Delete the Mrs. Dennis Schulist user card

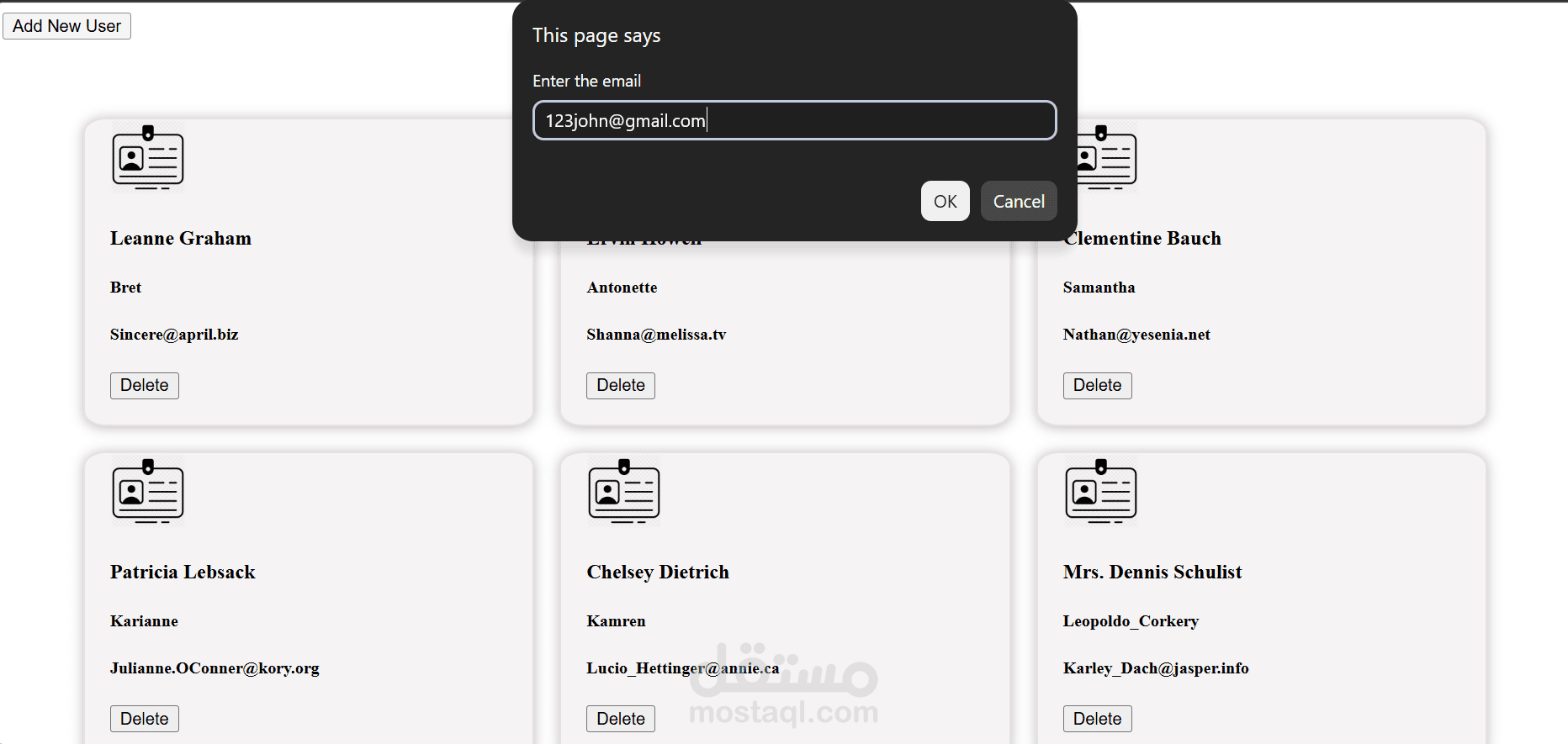coord(1098,719)
